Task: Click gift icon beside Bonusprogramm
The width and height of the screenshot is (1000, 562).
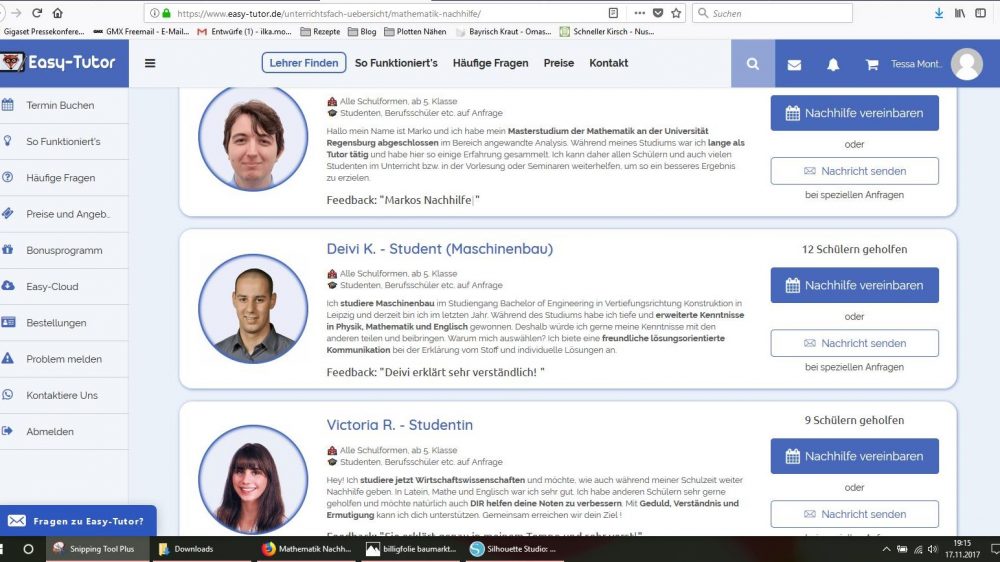Action: click(8, 250)
